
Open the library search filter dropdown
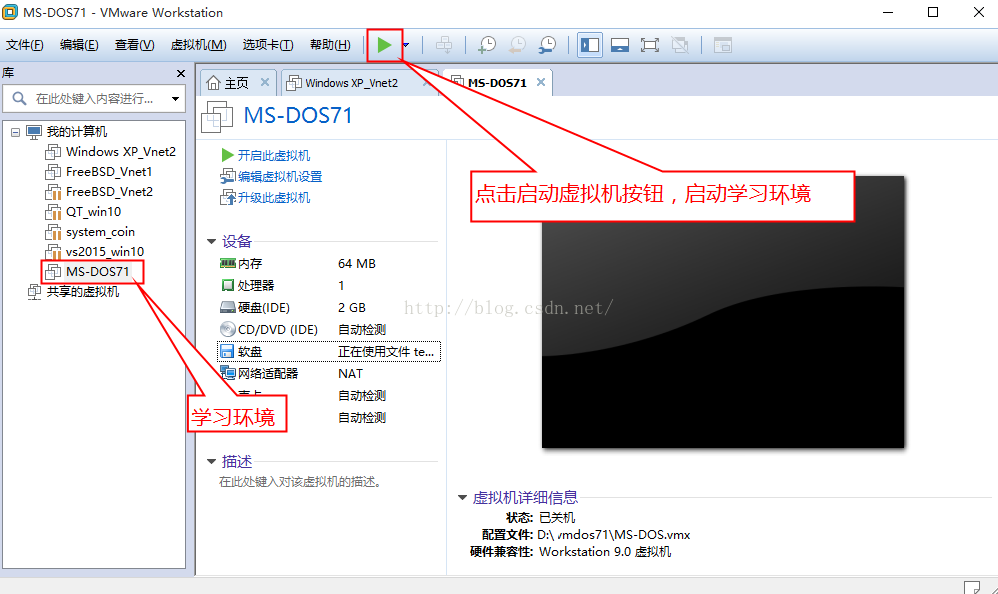[175, 99]
